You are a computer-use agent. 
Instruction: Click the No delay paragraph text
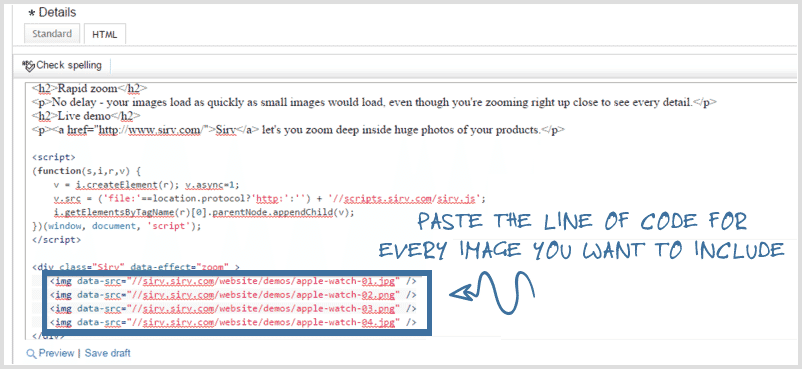[x=374, y=102]
